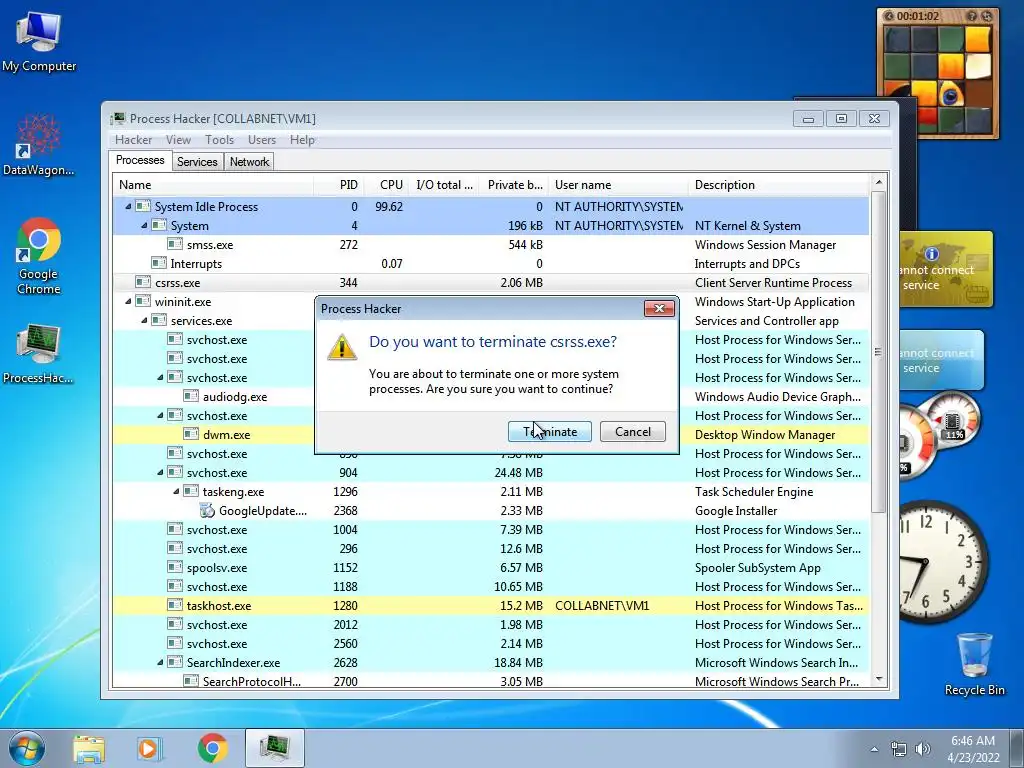Open the View menu
Image resolution: width=1024 pixels, height=768 pixels.
[x=178, y=140]
